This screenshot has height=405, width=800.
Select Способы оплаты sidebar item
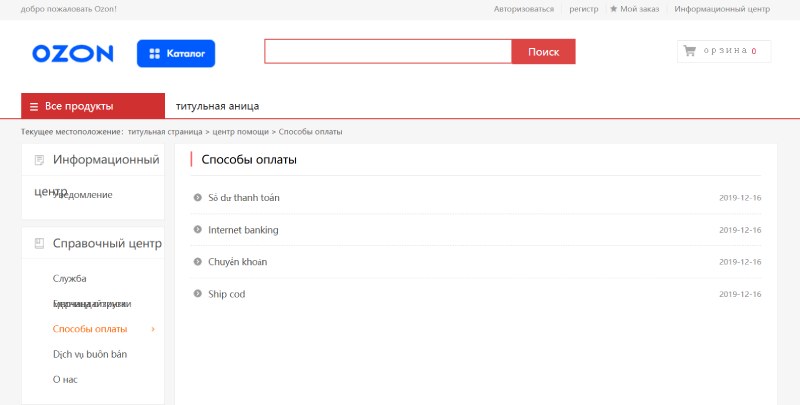[90, 329]
